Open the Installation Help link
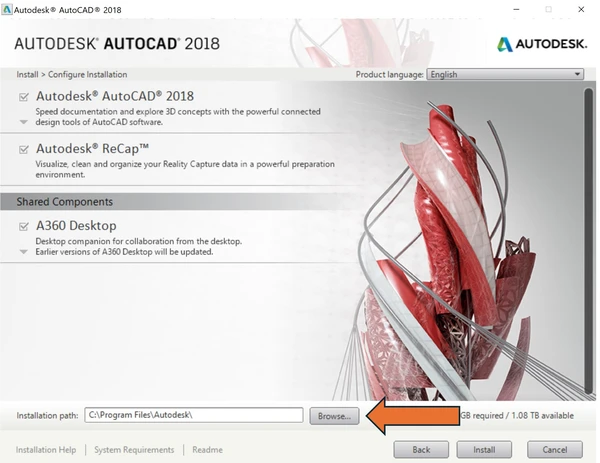Screen dimensions: 600x463 [46, 450]
